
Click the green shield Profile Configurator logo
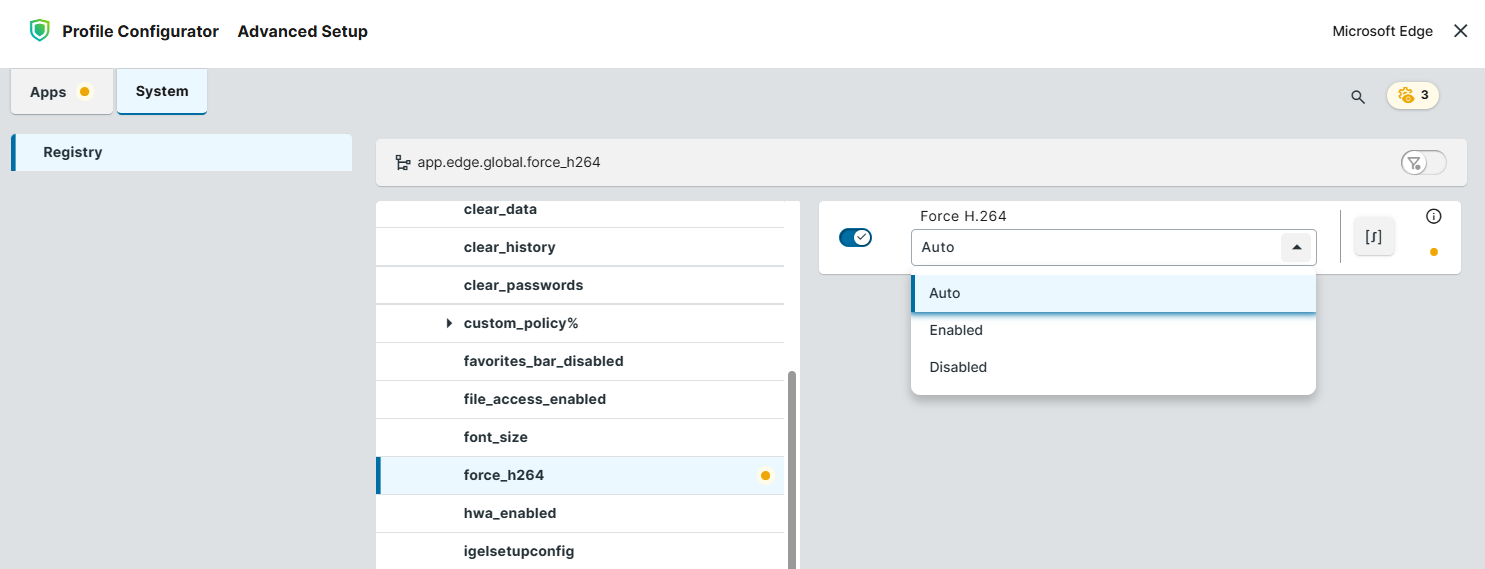click(x=39, y=31)
